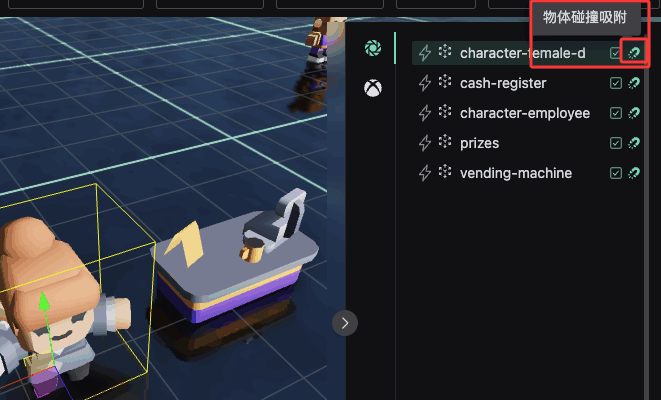Click the magnet snap icon for character-female-d
This screenshot has width=661, height=400.
pos(632,53)
